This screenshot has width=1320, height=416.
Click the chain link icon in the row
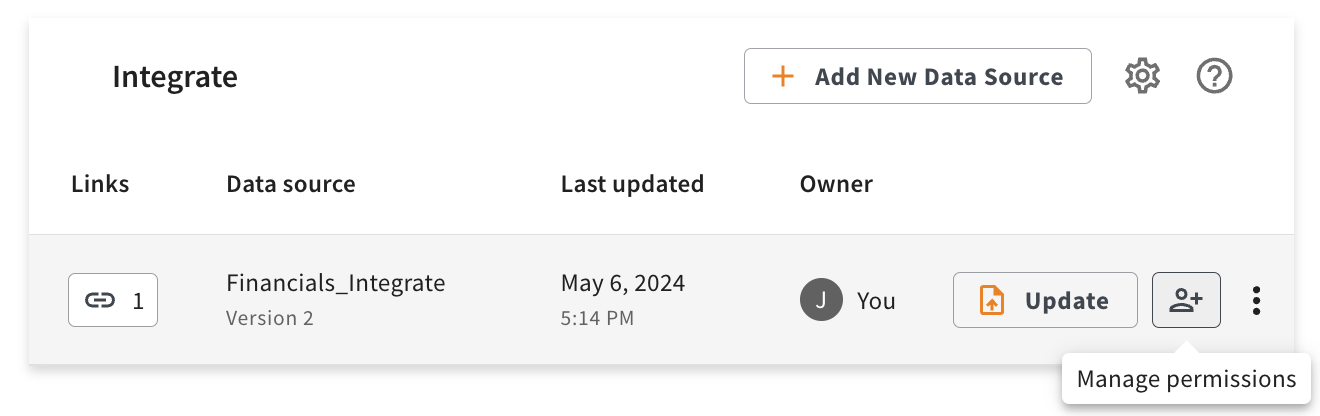[100, 301]
